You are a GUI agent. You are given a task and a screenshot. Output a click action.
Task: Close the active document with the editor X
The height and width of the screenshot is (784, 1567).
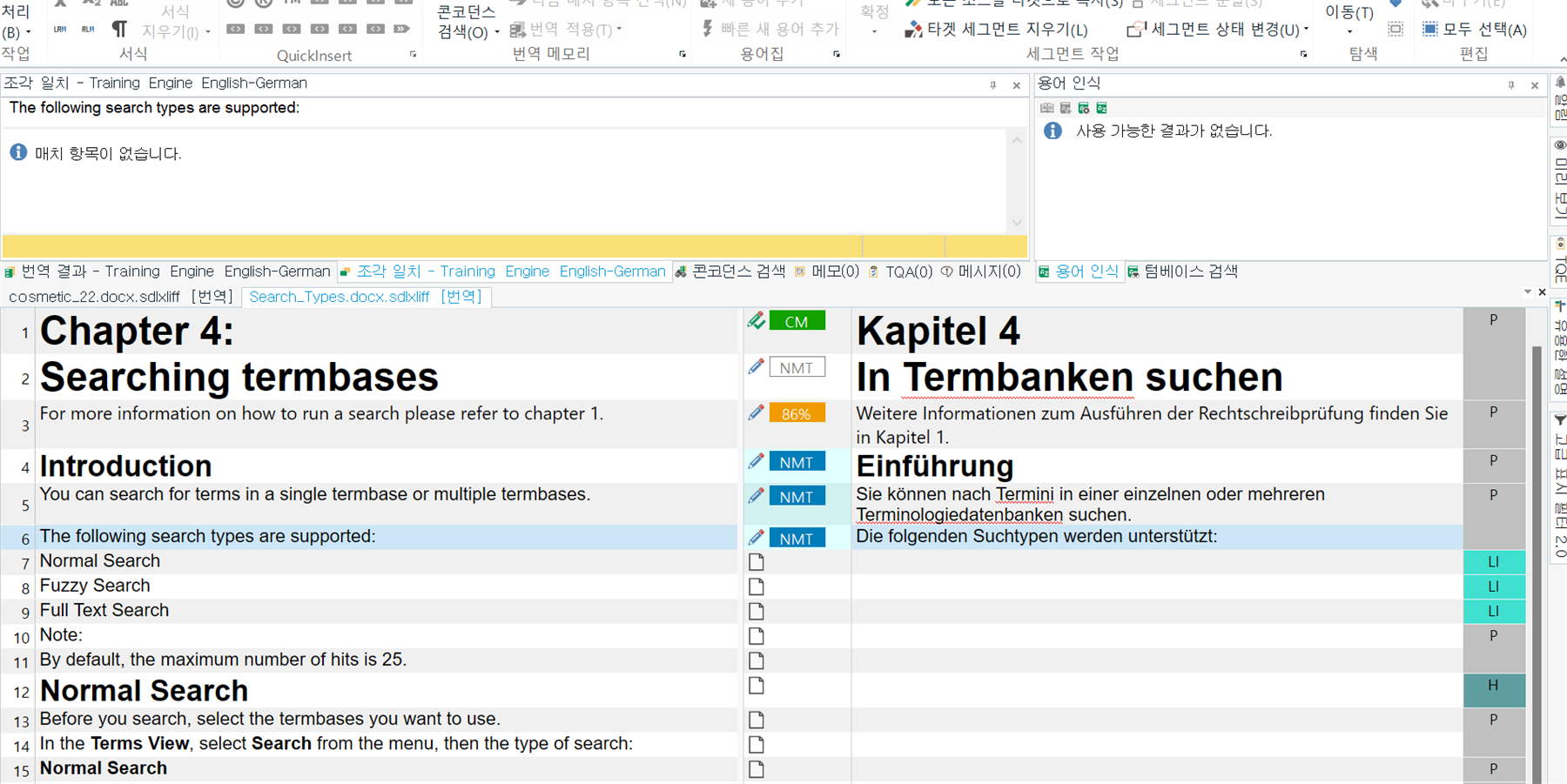[1542, 292]
